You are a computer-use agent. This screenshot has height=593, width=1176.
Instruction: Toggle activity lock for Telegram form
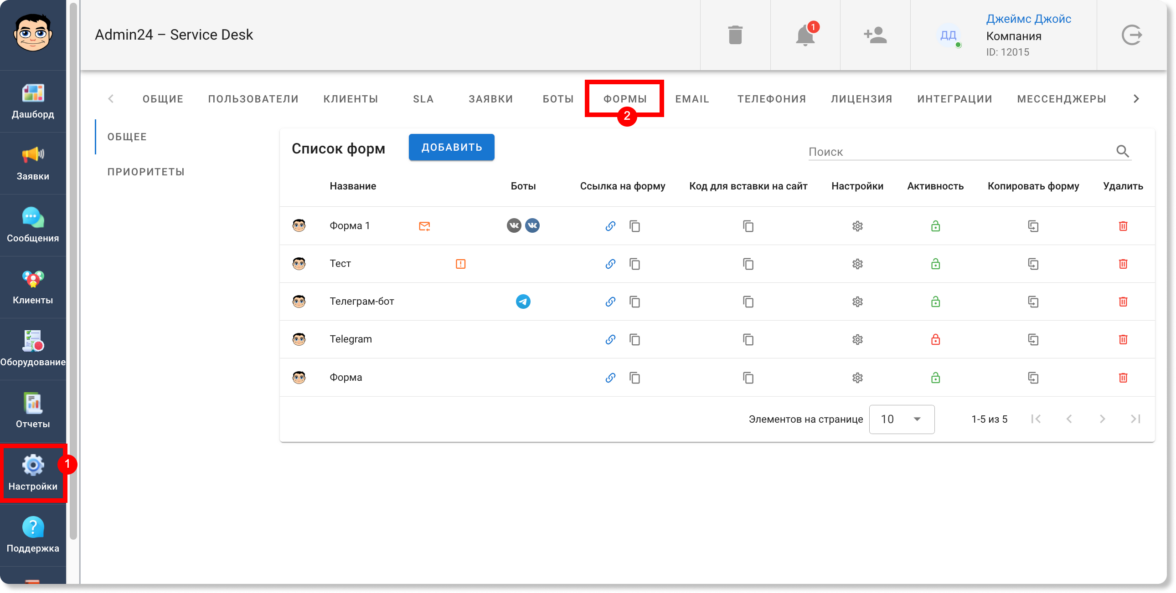click(935, 340)
